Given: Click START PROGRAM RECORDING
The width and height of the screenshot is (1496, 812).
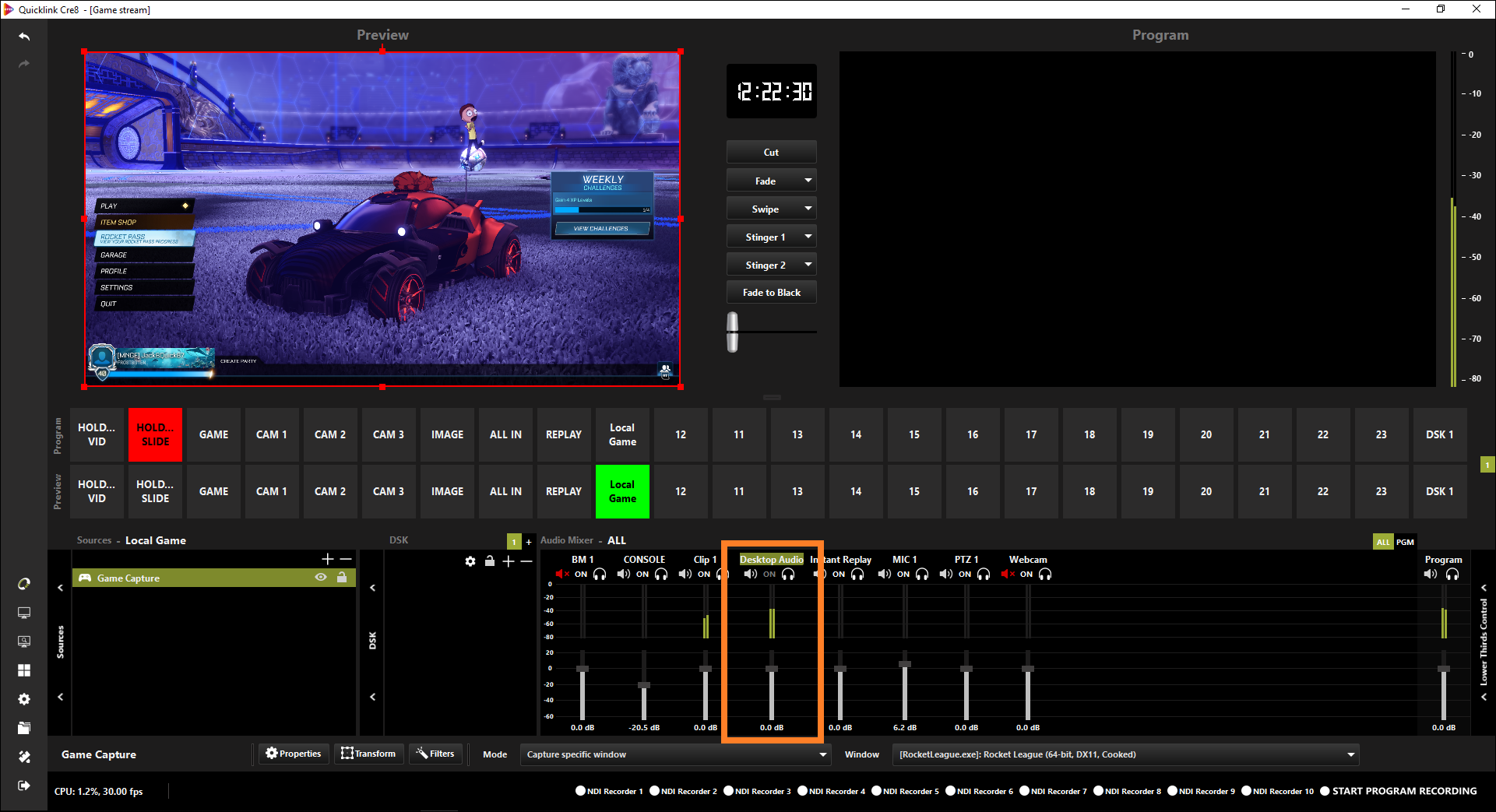Looking at the screenshot, I should [x=1398, y=791].
